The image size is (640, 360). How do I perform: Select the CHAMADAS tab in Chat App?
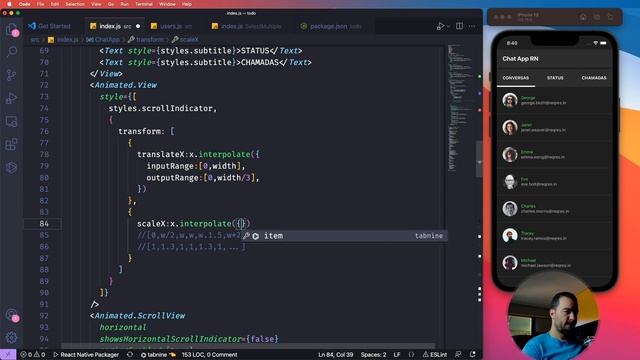pos(594,78)
